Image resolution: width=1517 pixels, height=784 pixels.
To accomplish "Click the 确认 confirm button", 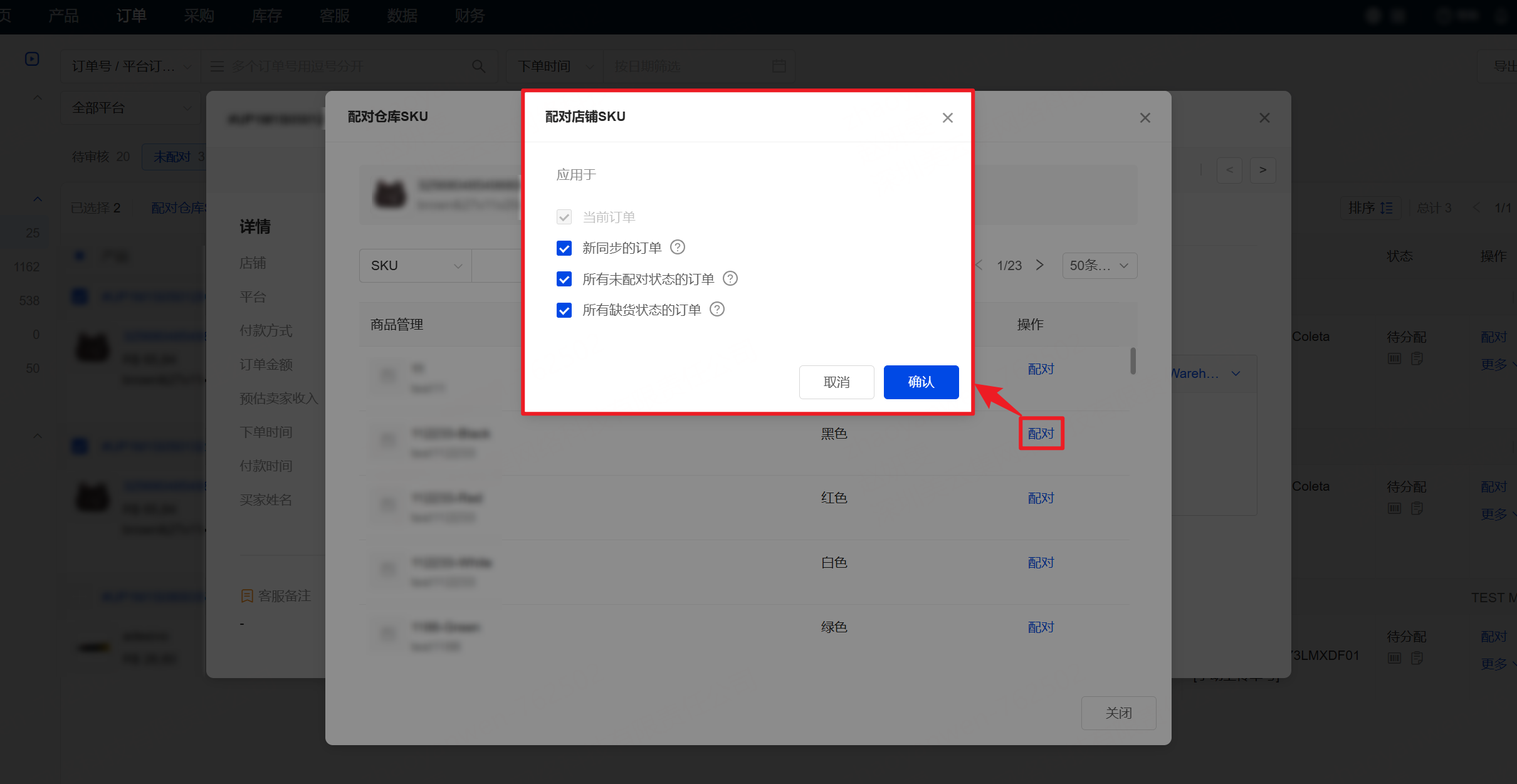I will tap(921, 382).
